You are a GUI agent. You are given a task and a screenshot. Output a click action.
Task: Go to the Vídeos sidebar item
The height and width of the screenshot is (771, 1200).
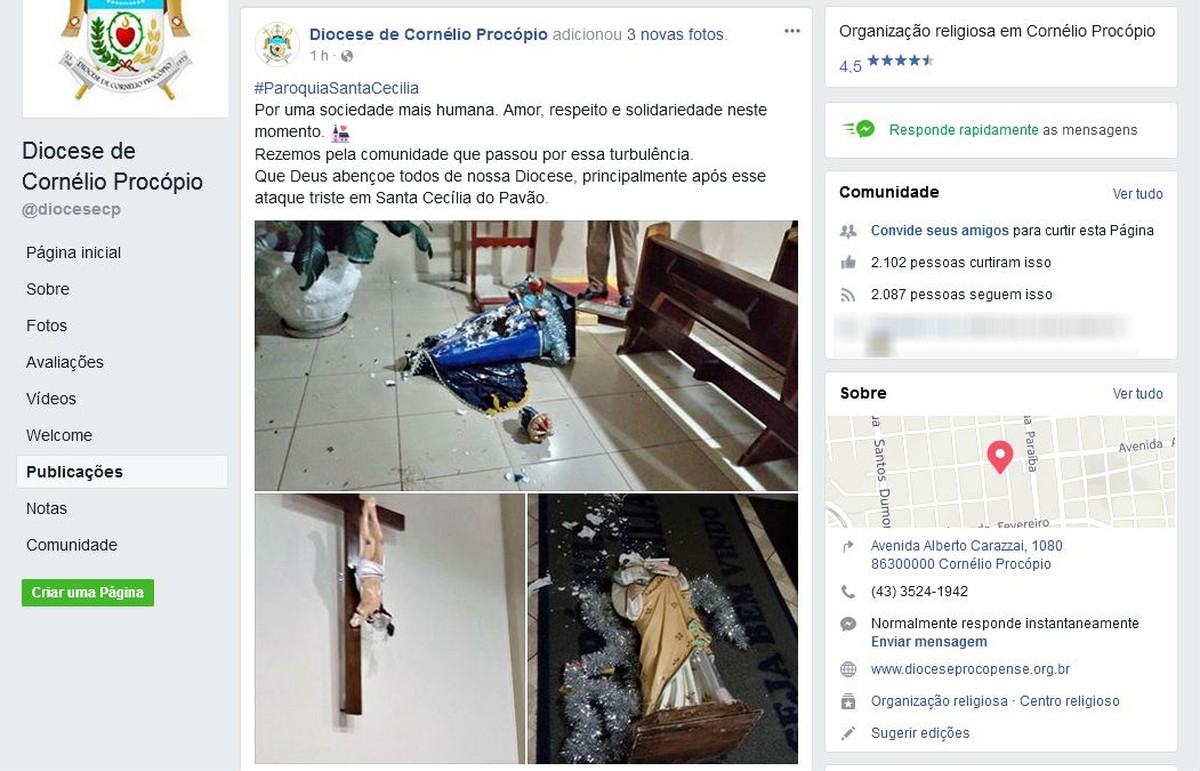click(51, 399)
